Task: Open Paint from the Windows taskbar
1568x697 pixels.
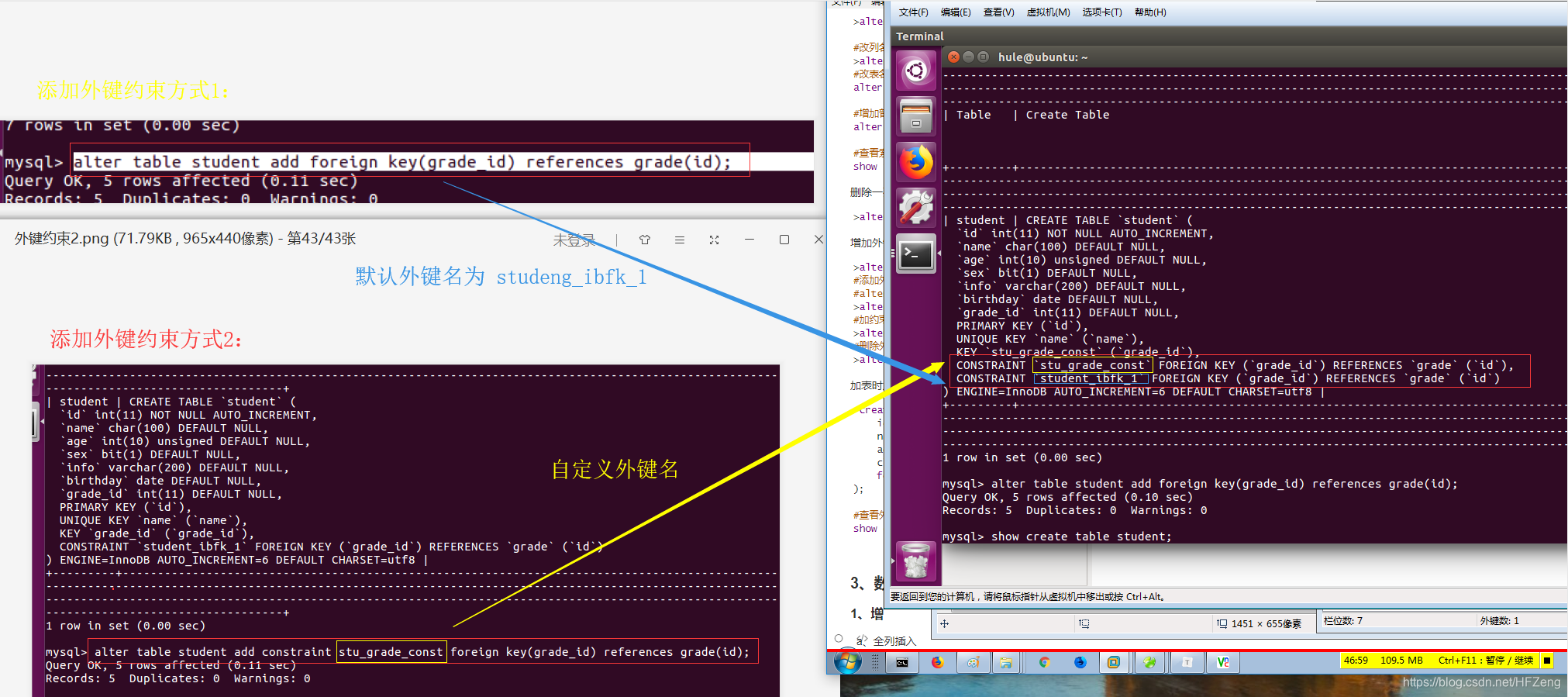Action: coord(974,662)
